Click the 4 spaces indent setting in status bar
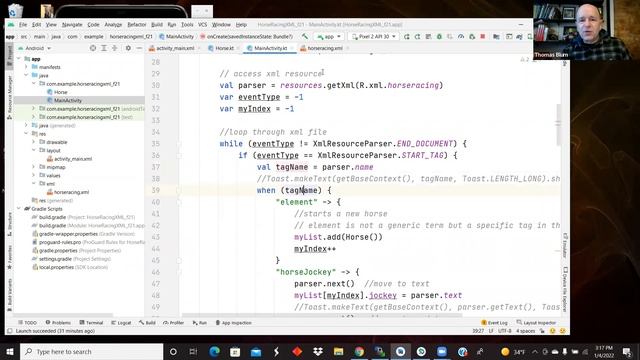The height and width of the screenshot is (360, 640). point(525,331)
